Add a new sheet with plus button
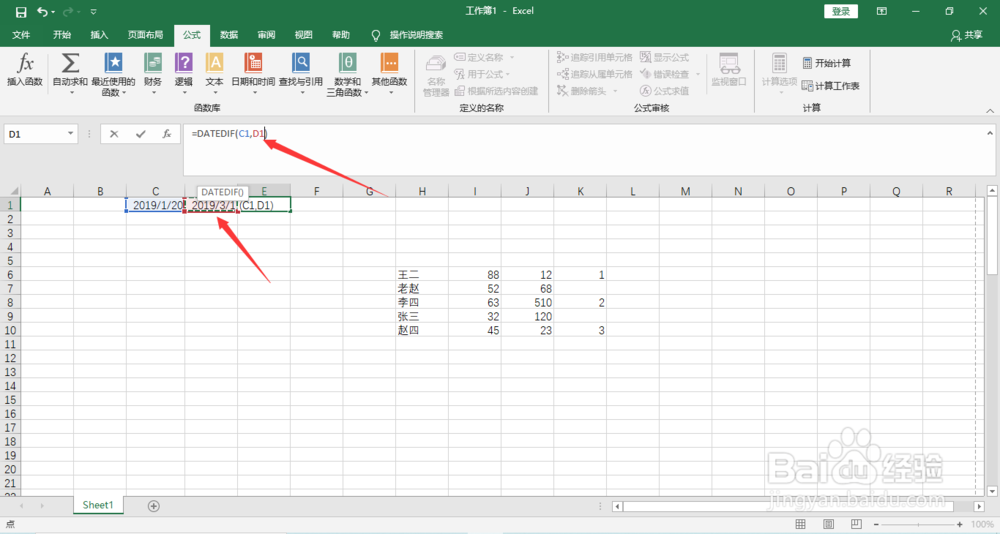The height and width of the screenshot is (534, 1000). pyautogui.click(x=153, y=506)
